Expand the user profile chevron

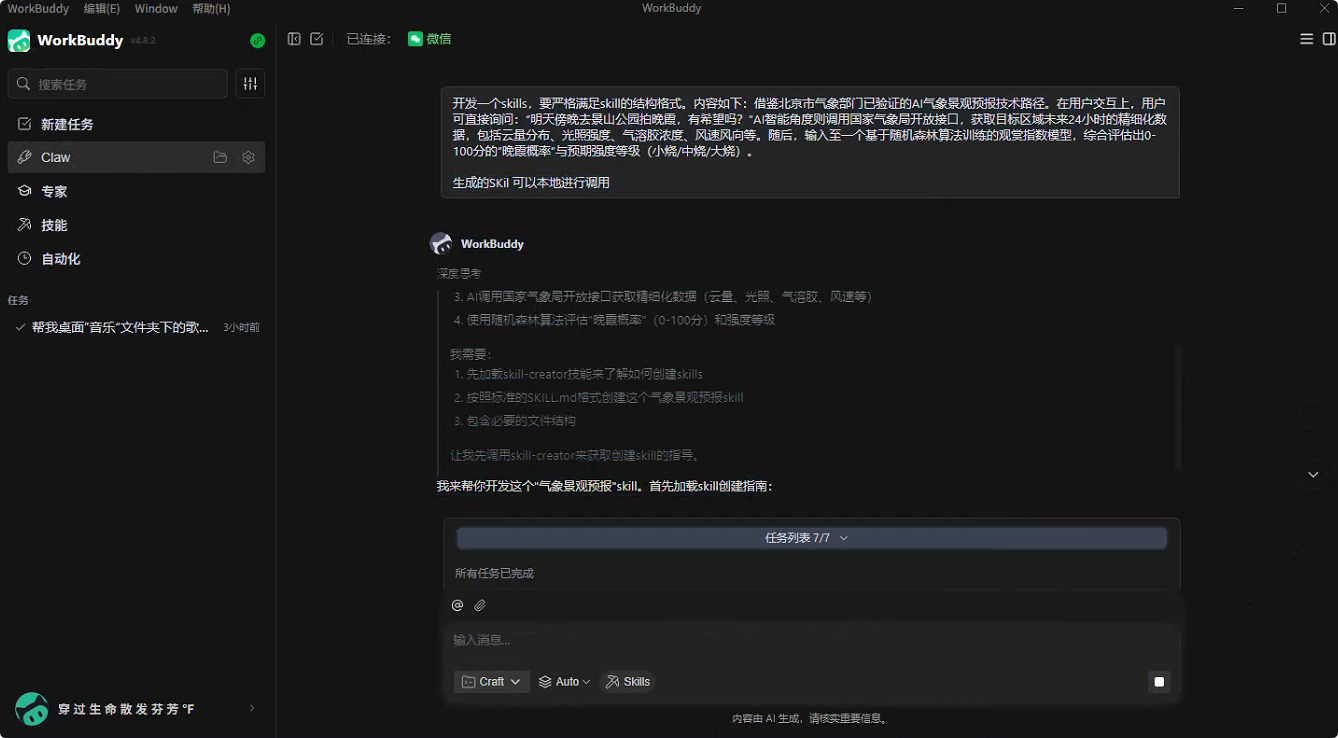(x=252, y=708)
